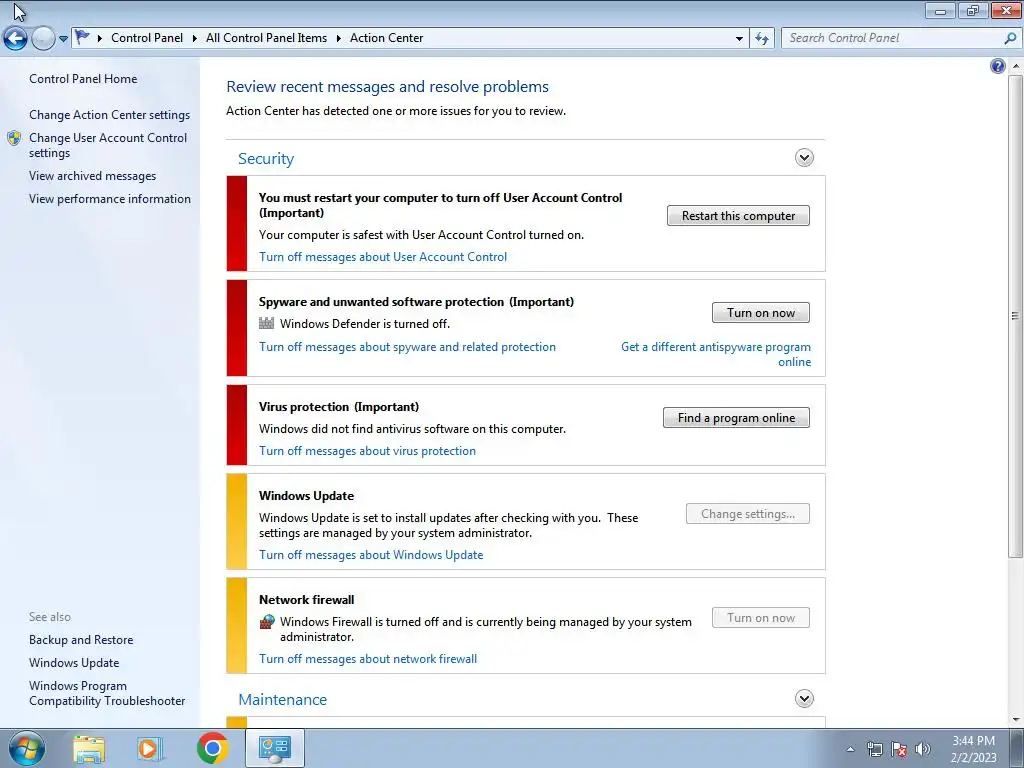The height and width of the screenshot is (768, 1024).
Task: Expand the Maintenance section chevron
Action: (x=804, y=699)
